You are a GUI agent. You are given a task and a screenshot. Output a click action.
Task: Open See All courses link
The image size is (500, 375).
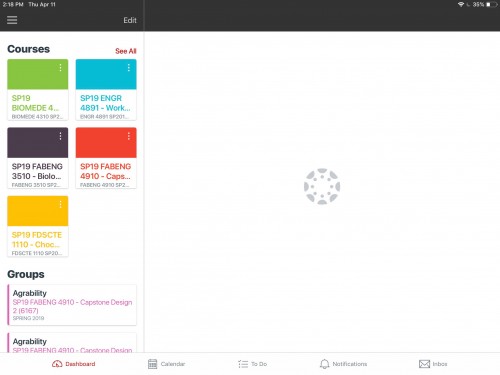126,51
